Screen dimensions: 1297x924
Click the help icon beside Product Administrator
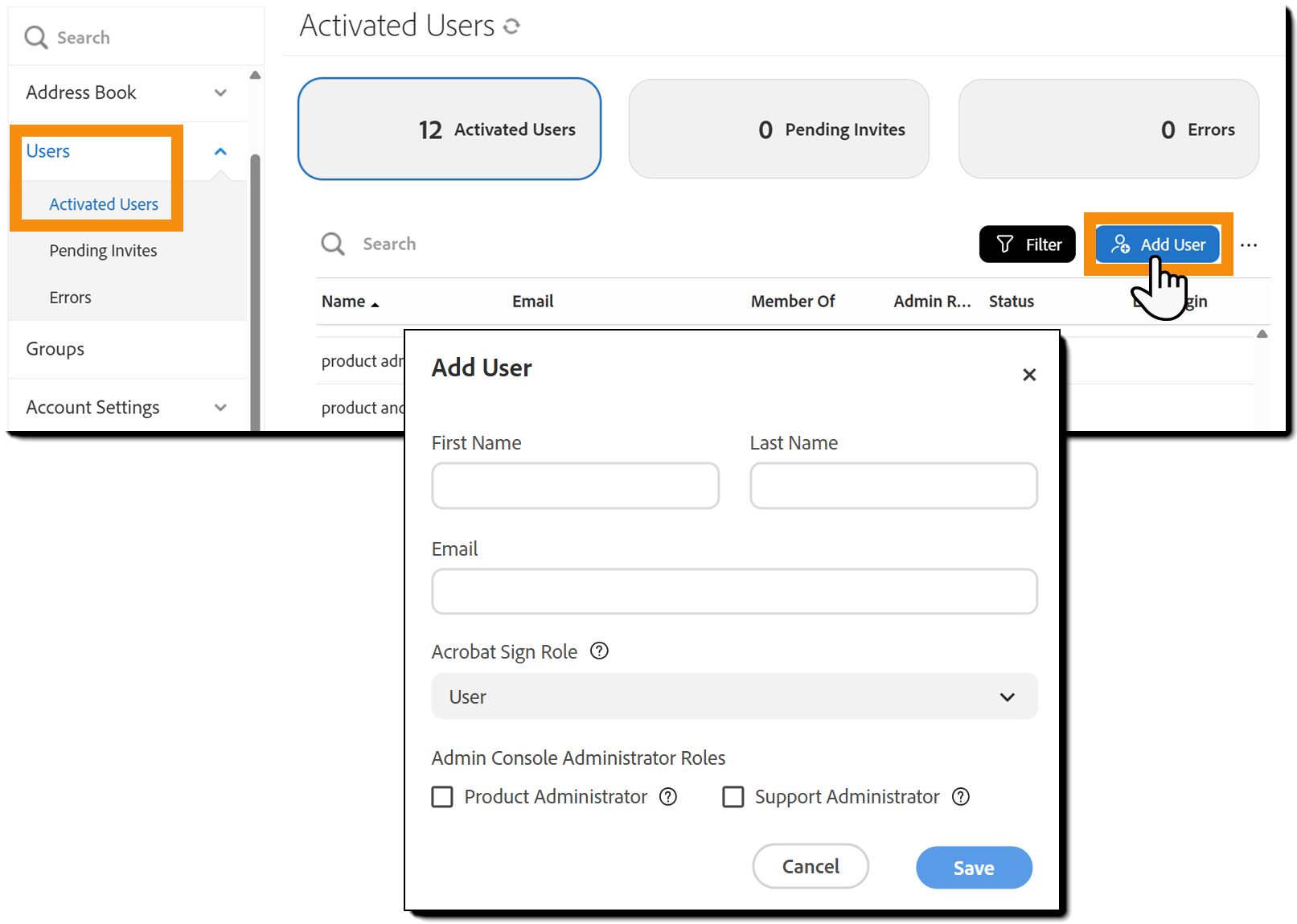click(668, 796)
